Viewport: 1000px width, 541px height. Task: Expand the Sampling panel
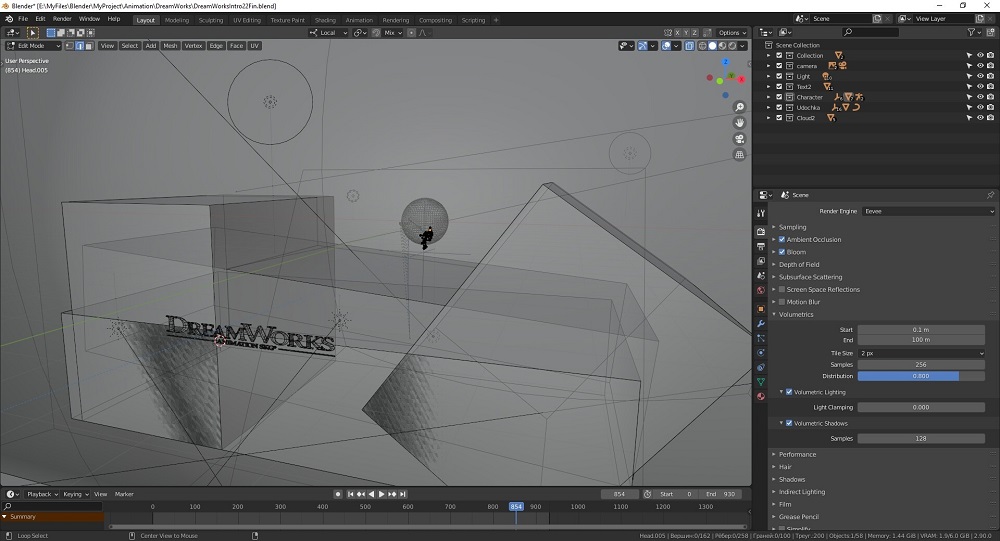click(792, 227)
